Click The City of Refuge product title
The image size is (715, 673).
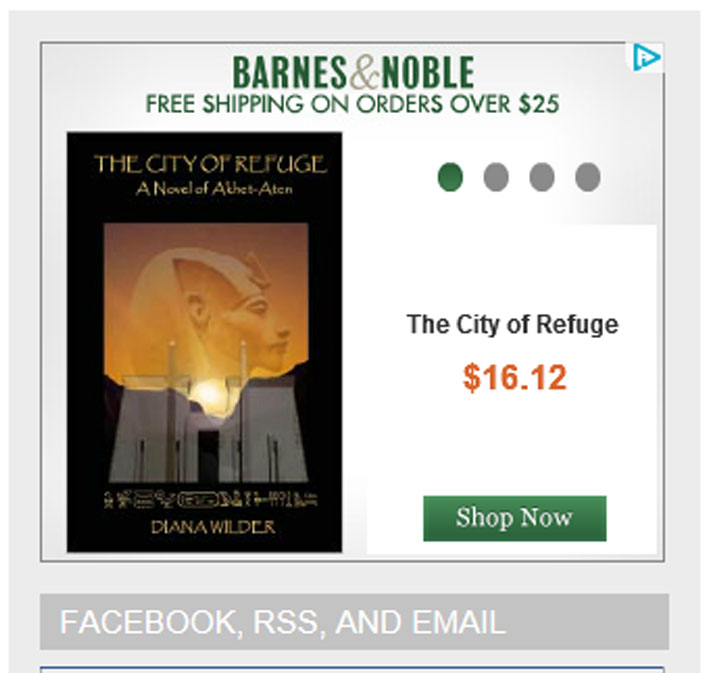[513, 325]
